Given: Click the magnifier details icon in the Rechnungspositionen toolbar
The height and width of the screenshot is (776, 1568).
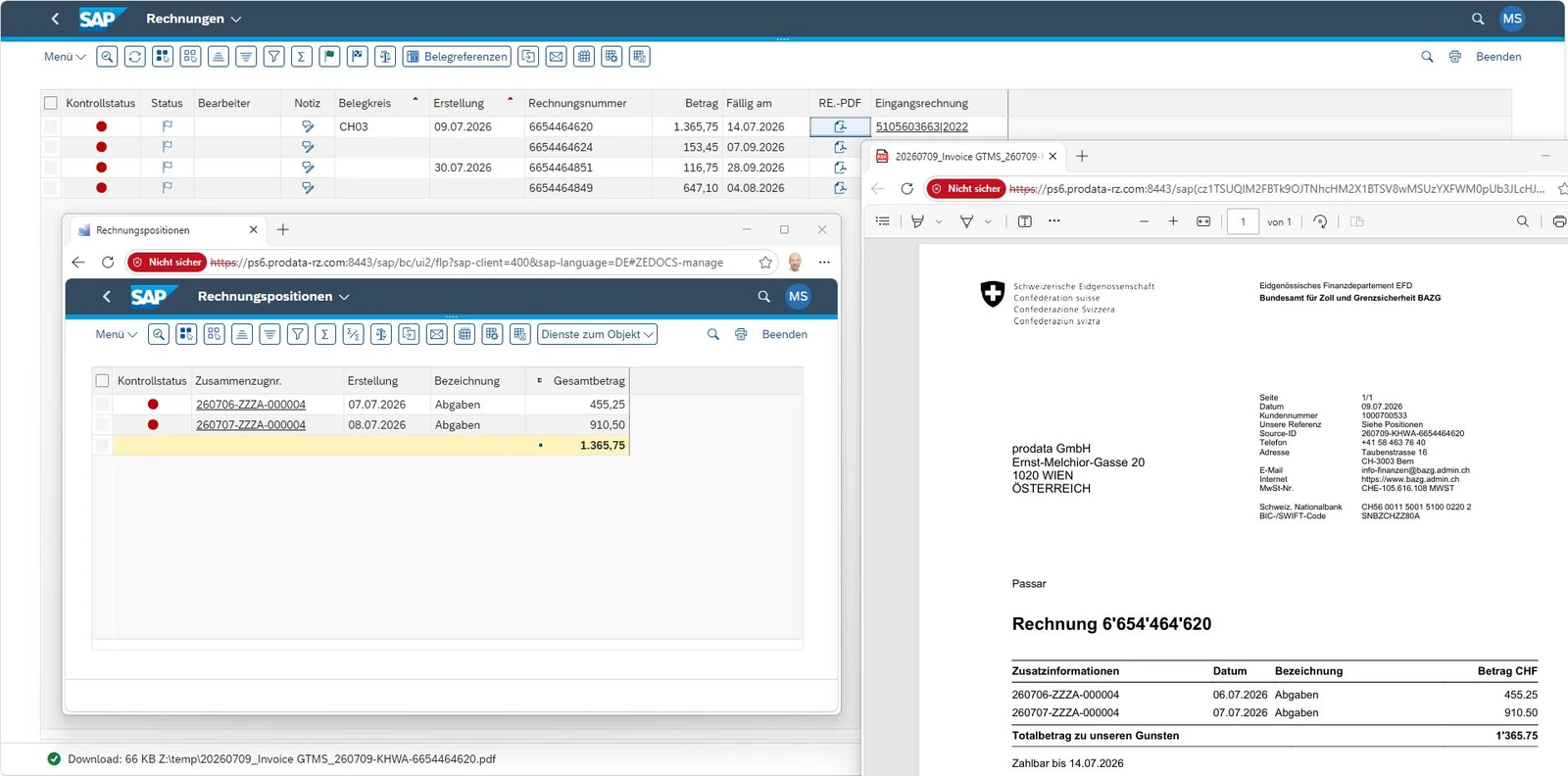Looking at the screenshot, I should click(x=159, y=334).
